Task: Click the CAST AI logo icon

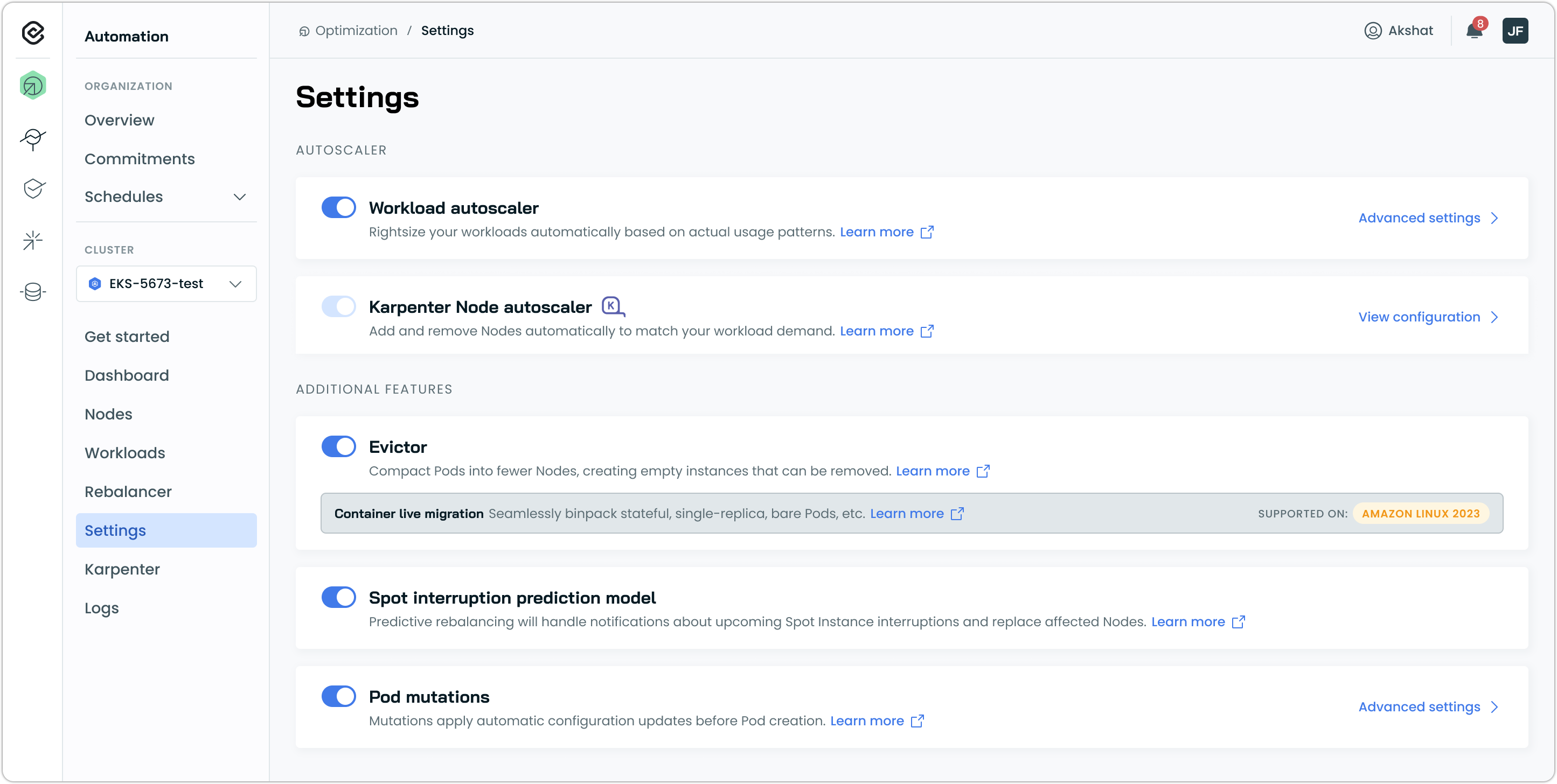Action: point(33,33)
